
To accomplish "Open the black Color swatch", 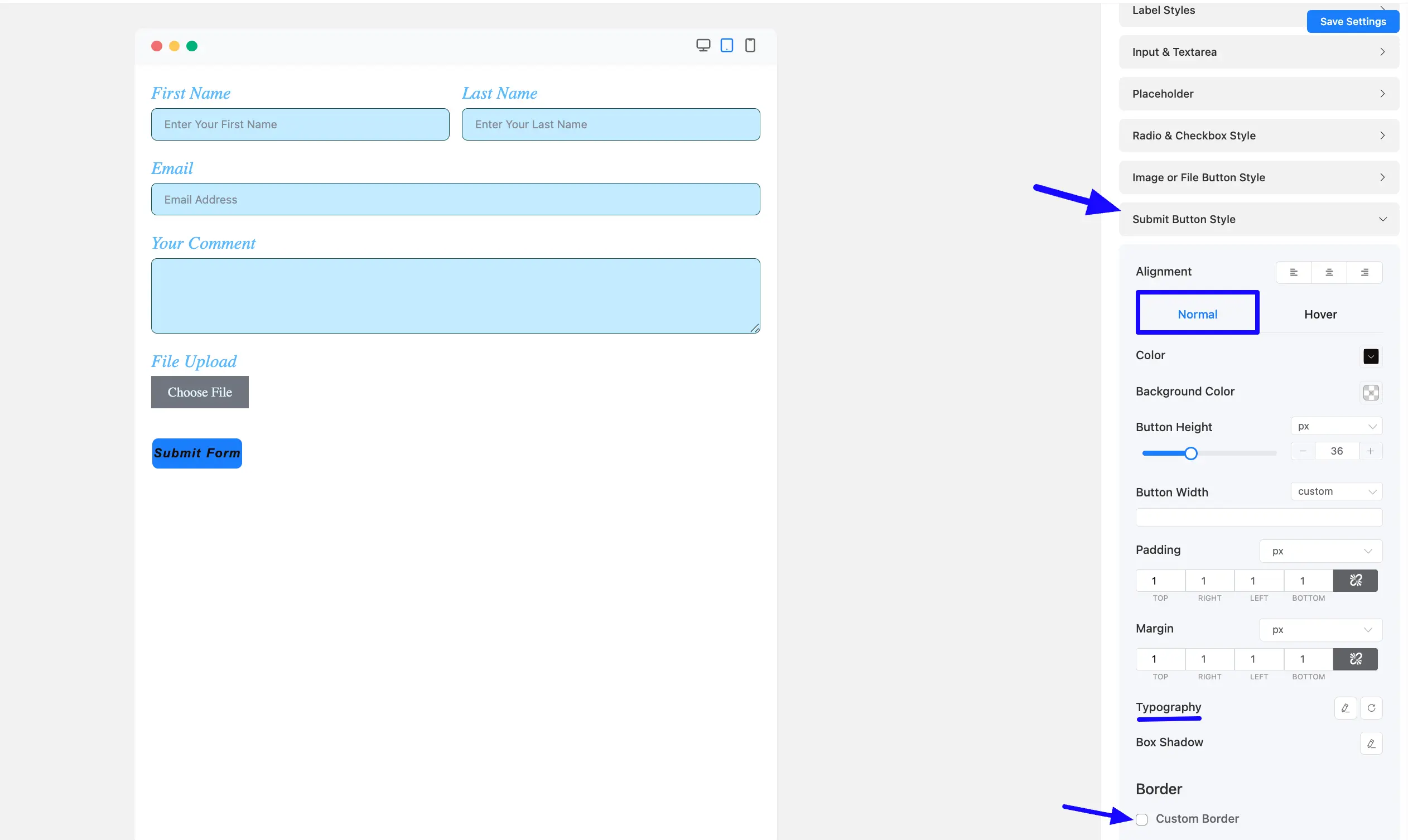I will click(1371, 356).
